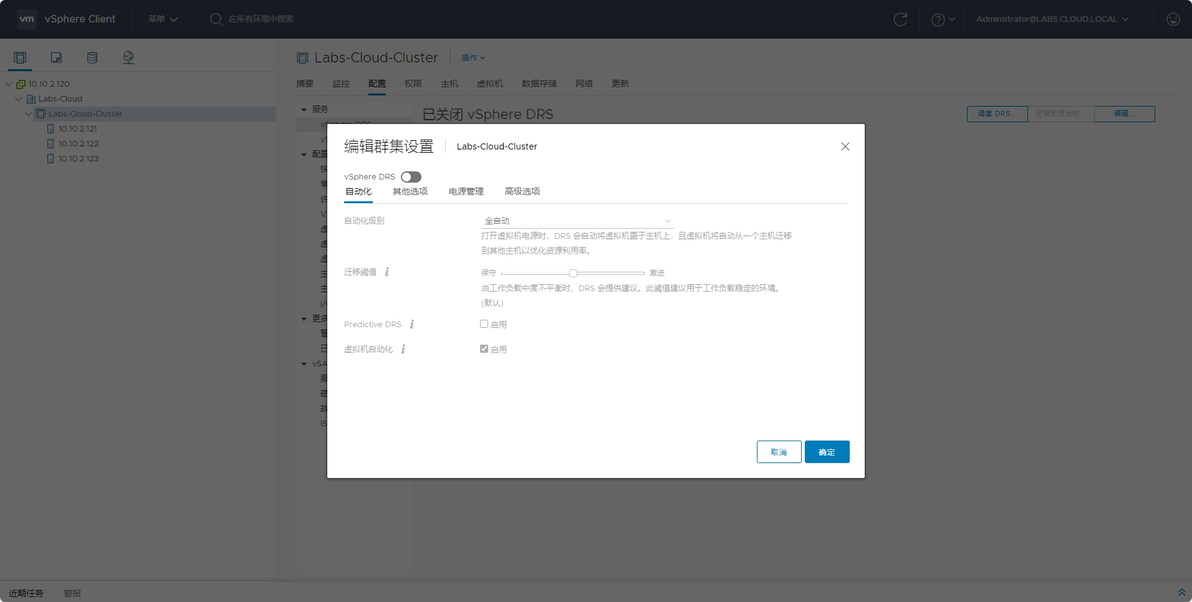Click the info icon next to Predictive DRS
The width and height of the screenshot is (1192, 602).
coord(412,324)
